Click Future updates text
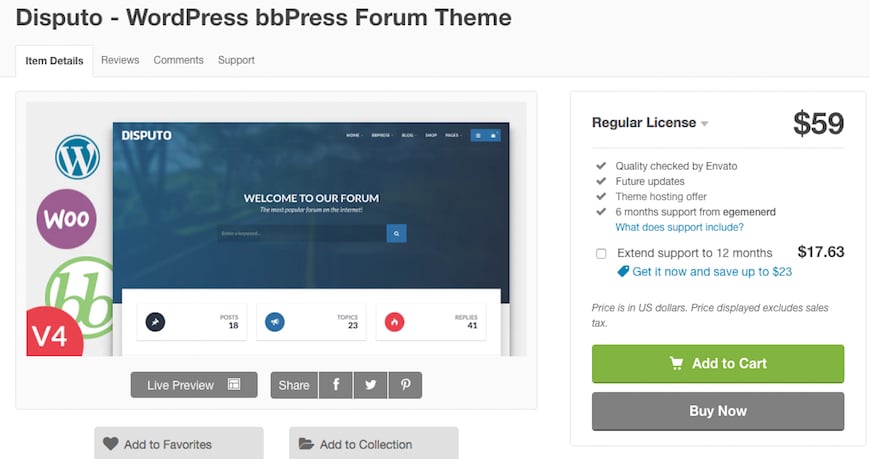 click(650, 181)
